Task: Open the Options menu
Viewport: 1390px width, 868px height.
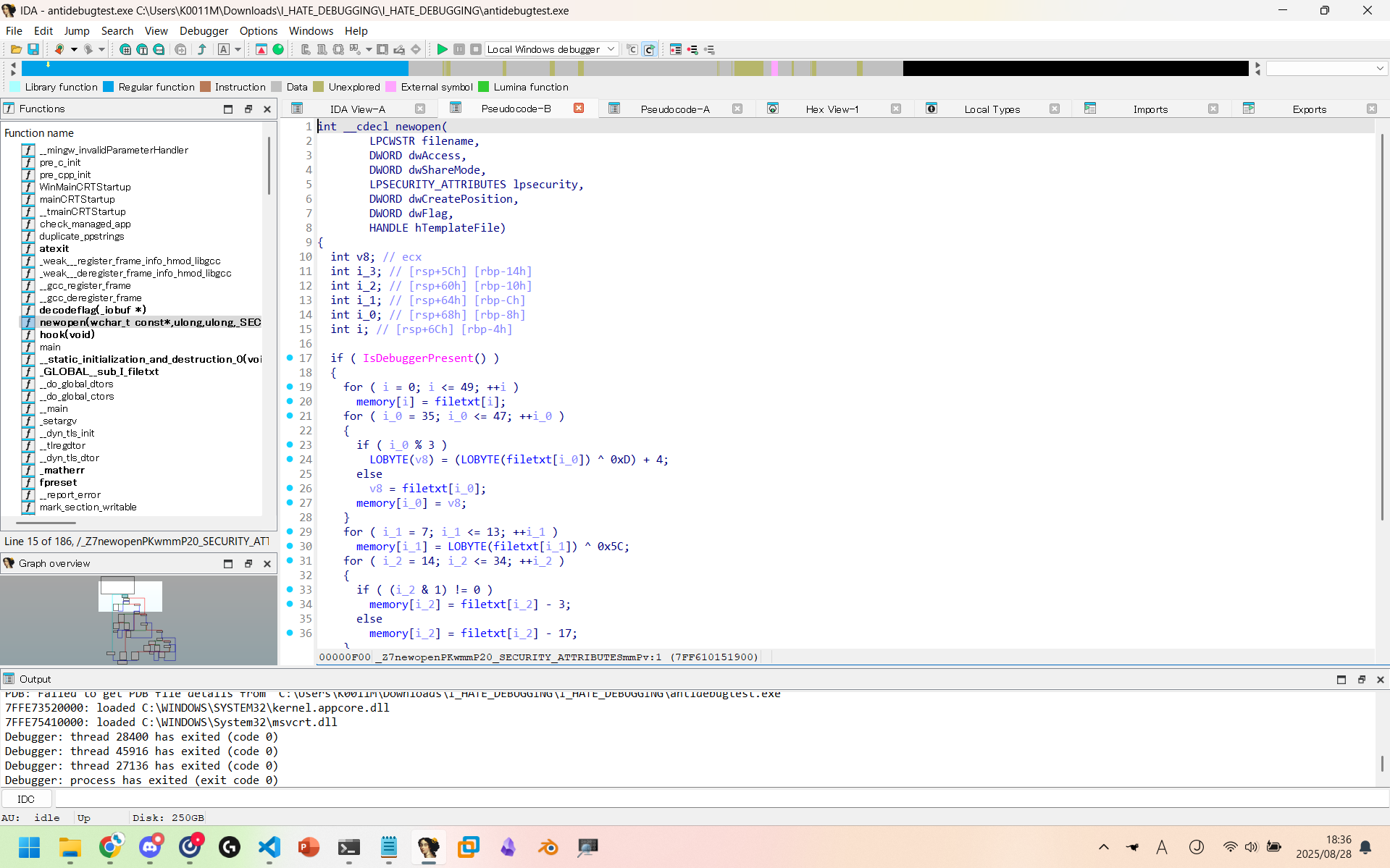Action: pyautogui.click(x=259, y=30)
